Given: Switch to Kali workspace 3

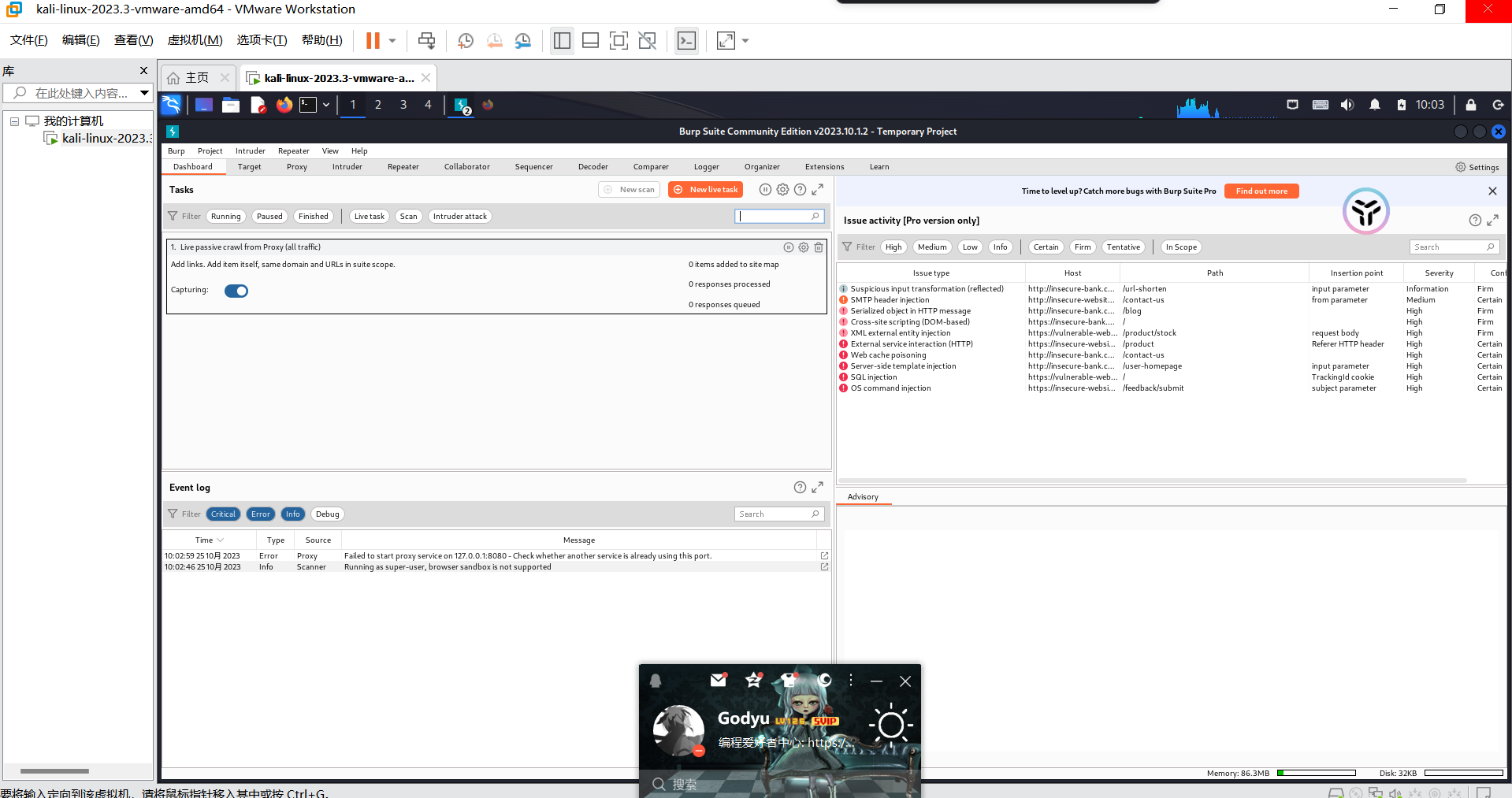Looking at the screenshot, I should (403, 105).
